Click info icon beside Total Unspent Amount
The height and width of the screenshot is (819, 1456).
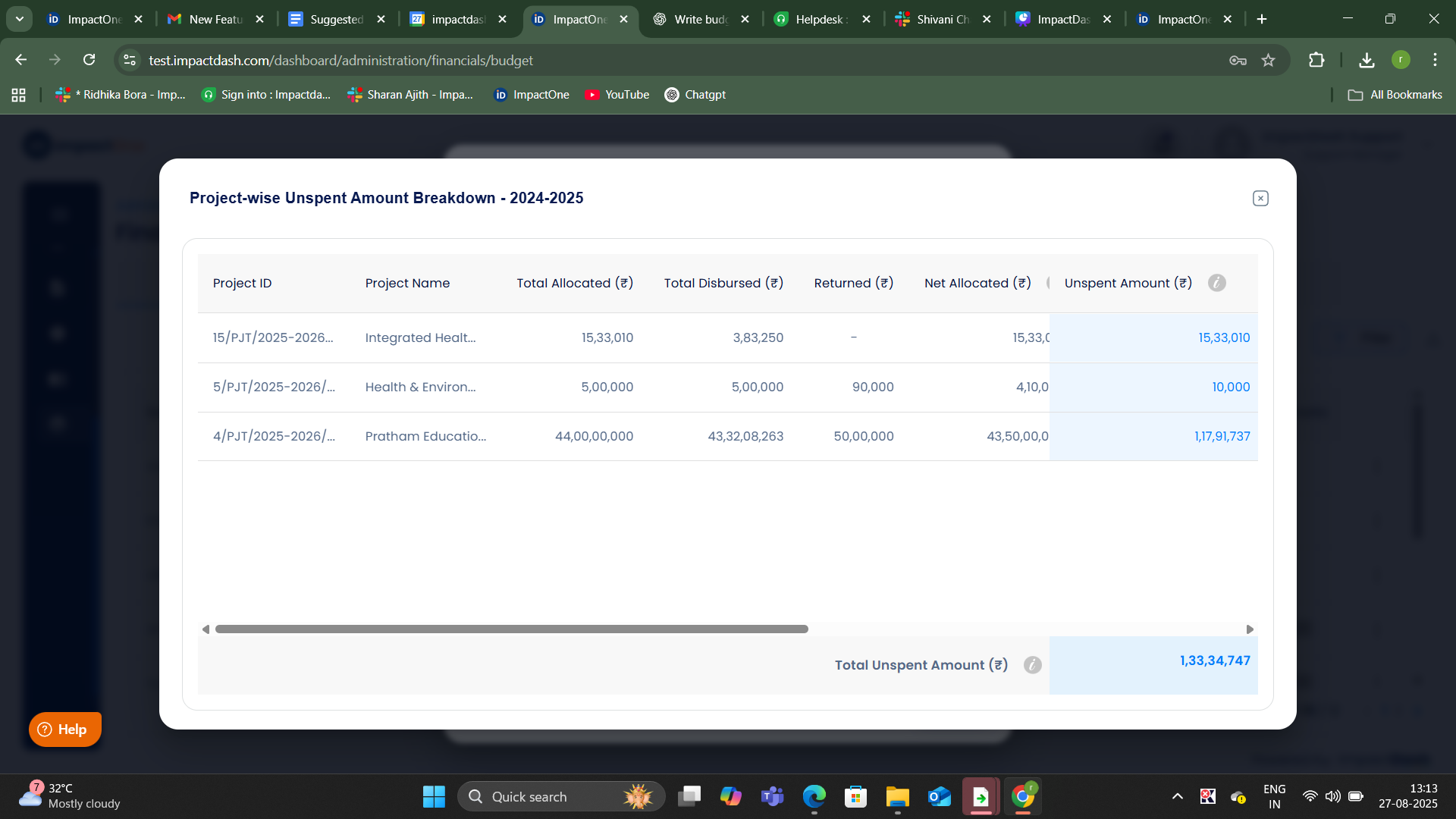coord(1032,665)
